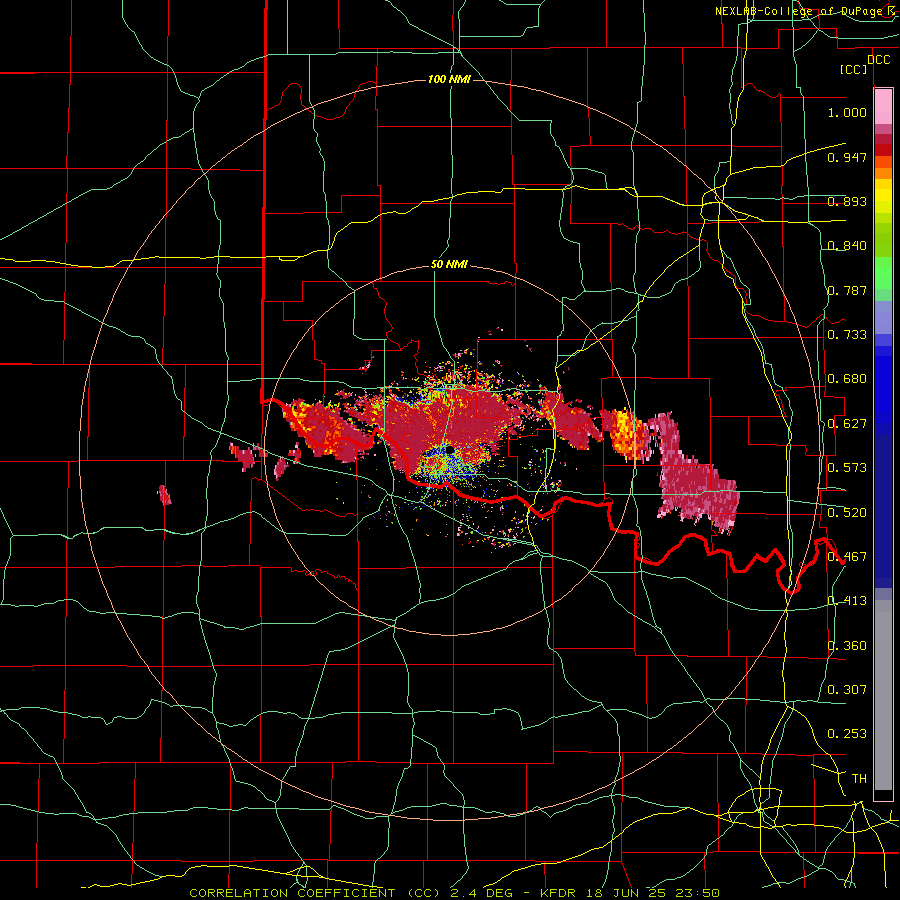Select the 0.733 scale value

[x=847, y=335]
